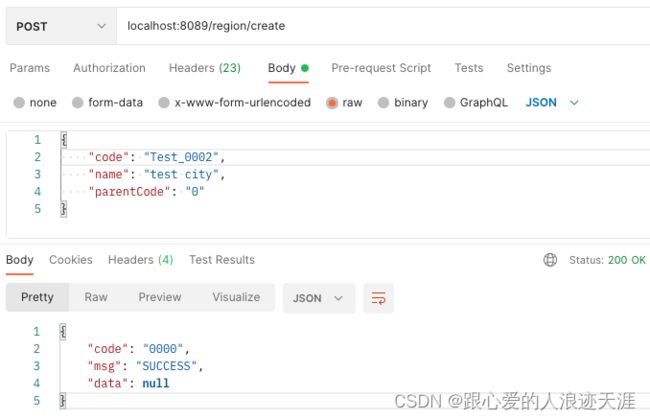Switch response view to Pretty

tap(37, 297)
